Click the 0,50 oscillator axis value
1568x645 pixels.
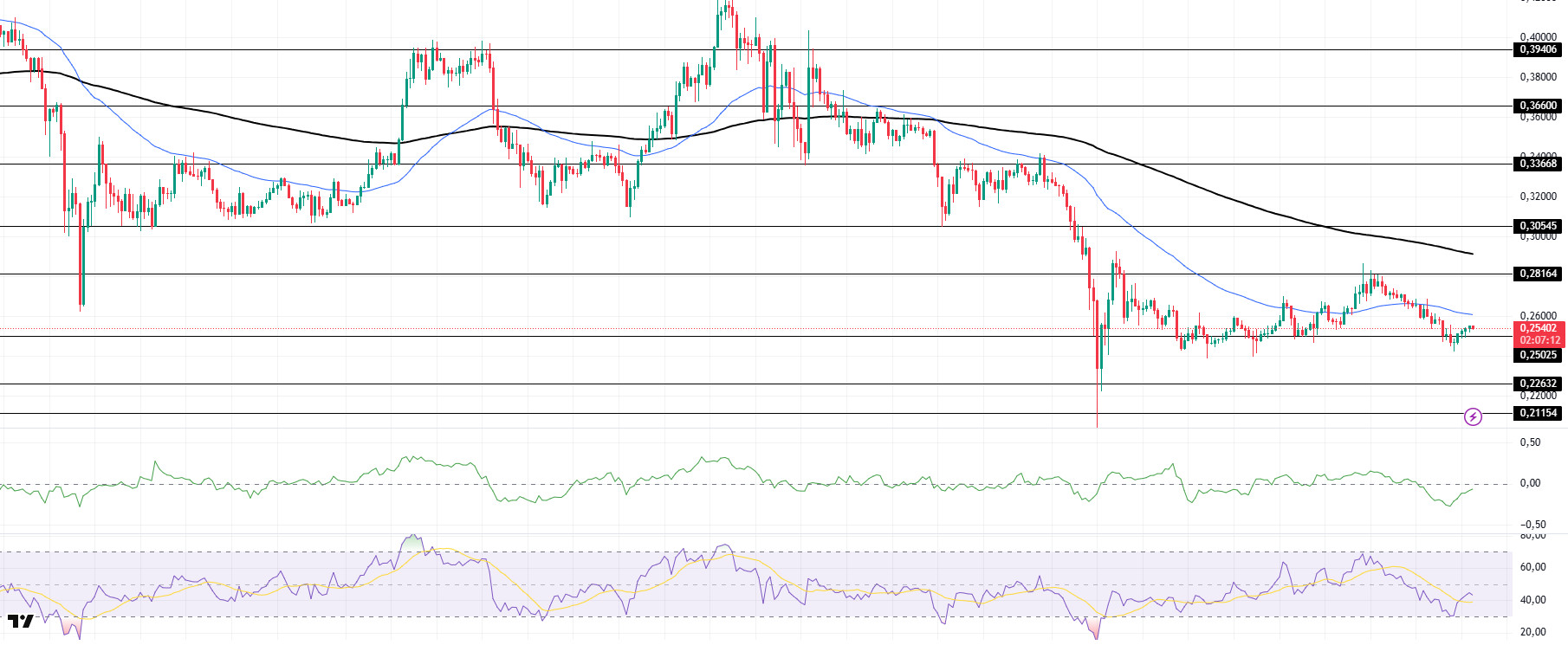coord(1531,442)
